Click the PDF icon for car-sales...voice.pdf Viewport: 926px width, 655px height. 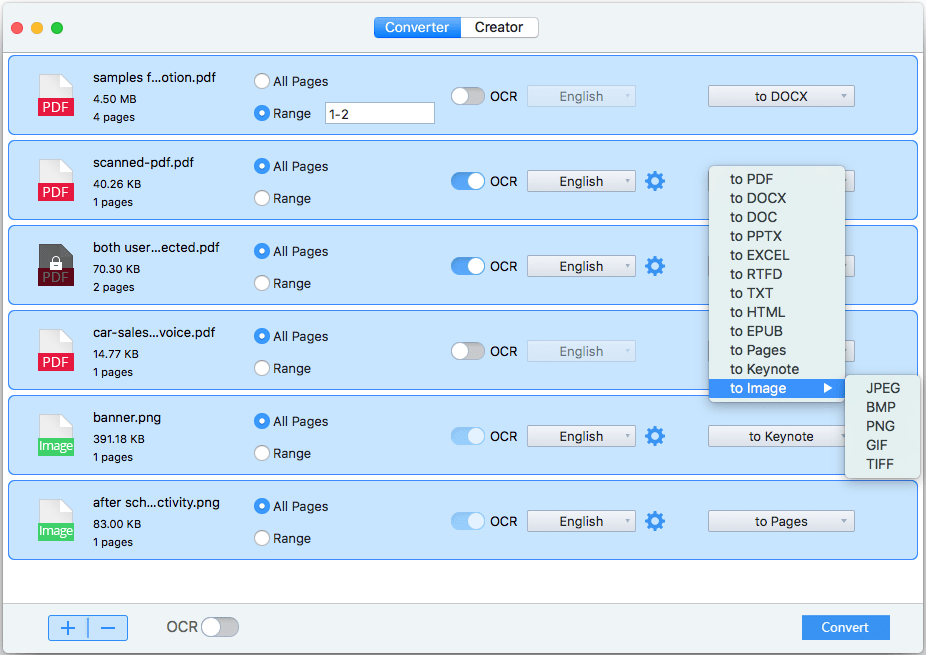(x=55, y=350)
